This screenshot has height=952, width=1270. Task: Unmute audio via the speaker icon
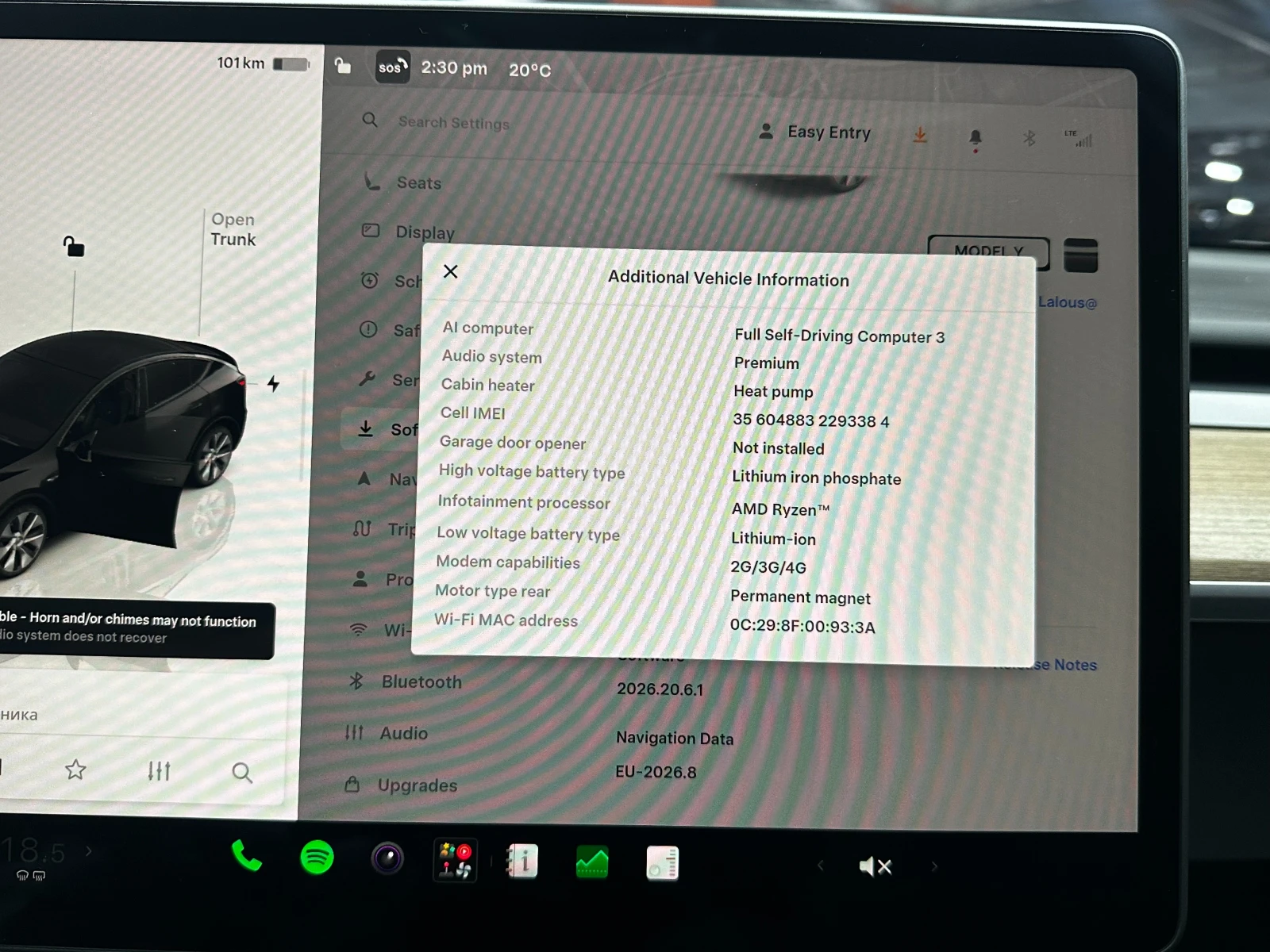click(876, 866)
